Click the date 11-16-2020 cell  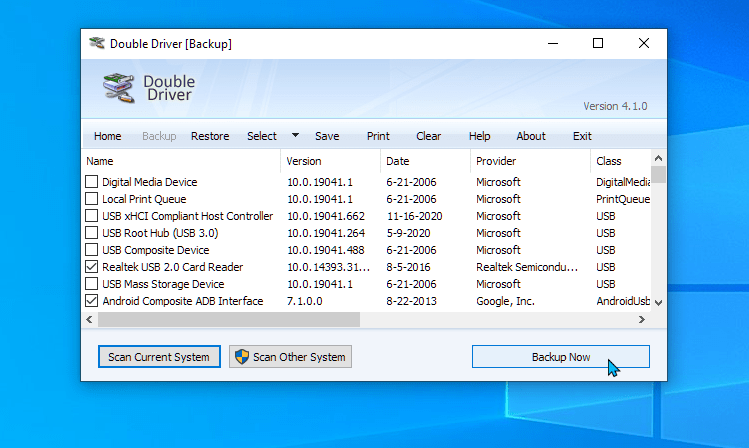point(414,216)
